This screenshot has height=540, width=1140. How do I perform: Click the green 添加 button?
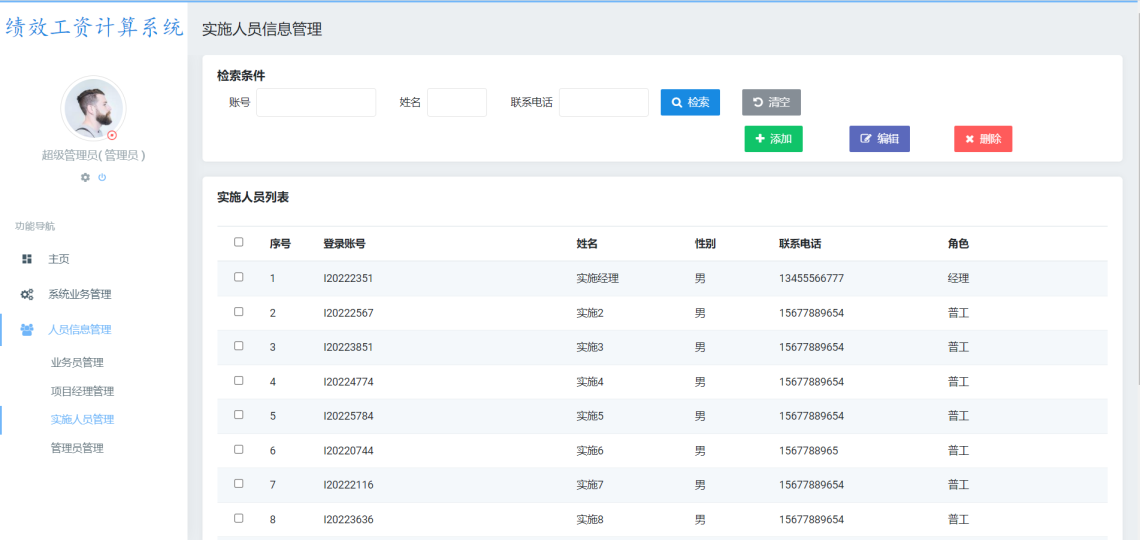774,139
